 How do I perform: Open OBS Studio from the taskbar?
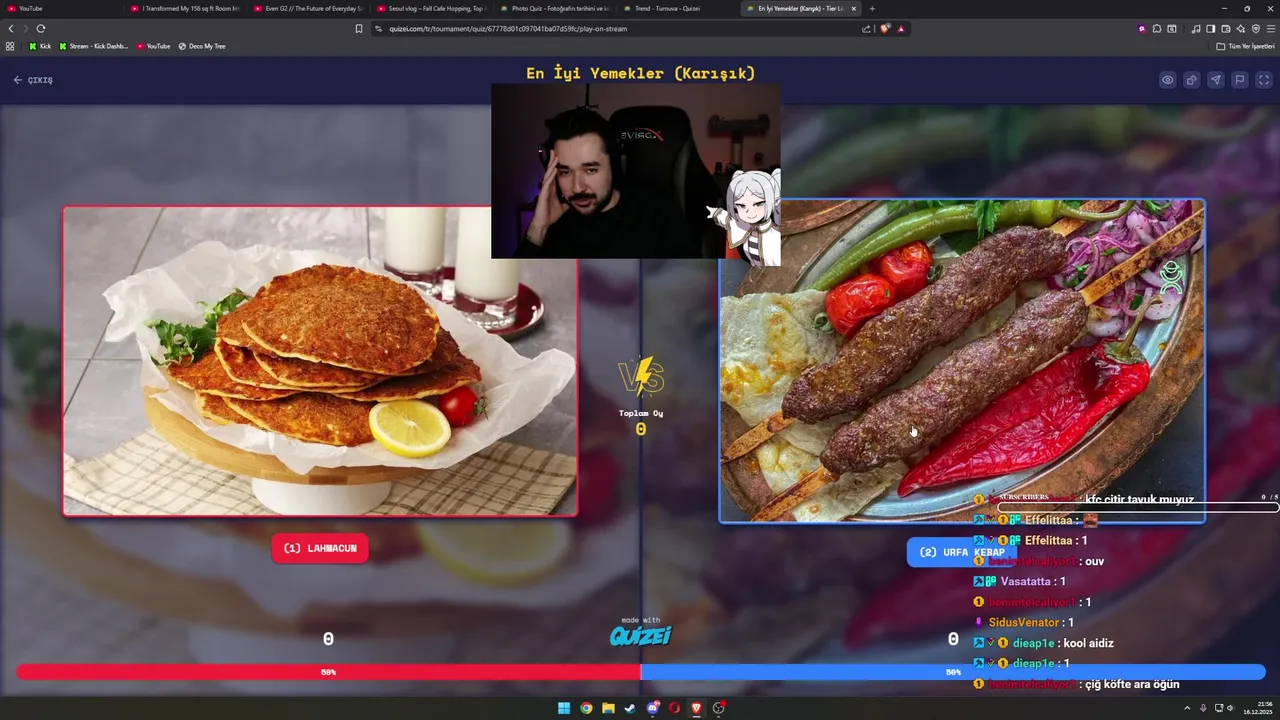[719, 708]
